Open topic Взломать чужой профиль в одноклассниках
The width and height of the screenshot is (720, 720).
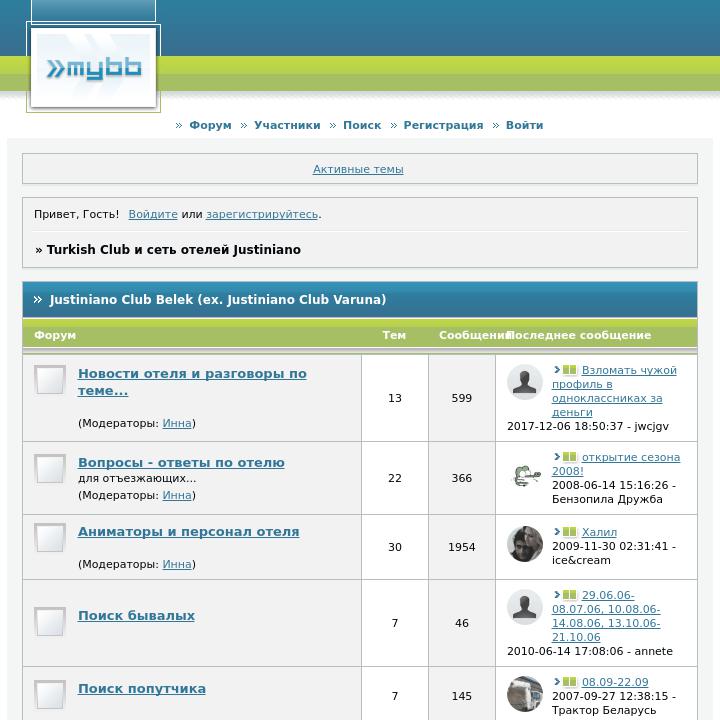point(614,391)
